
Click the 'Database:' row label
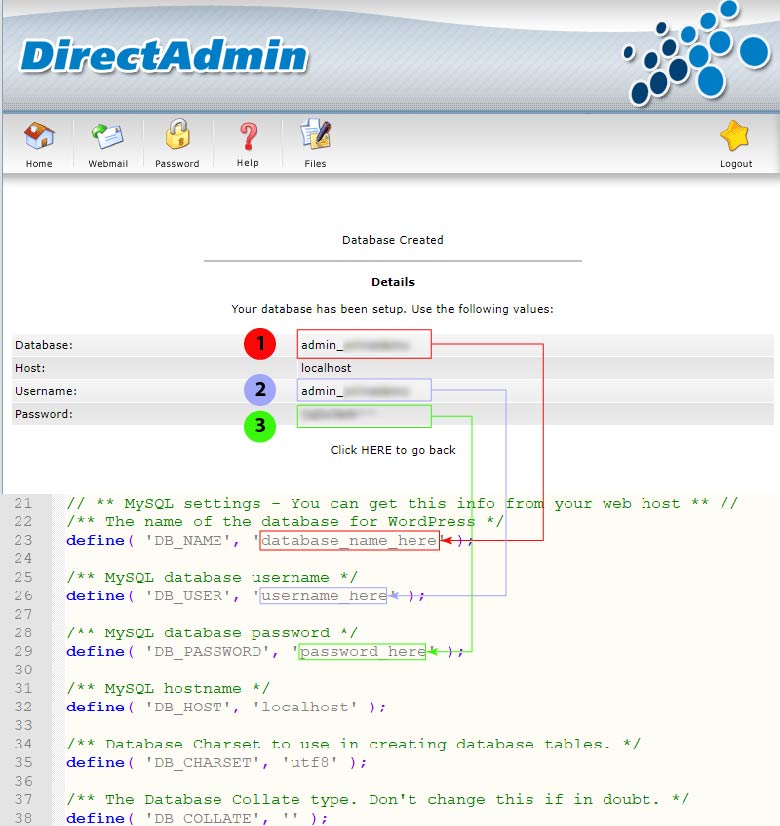click(x=44, y=345)
